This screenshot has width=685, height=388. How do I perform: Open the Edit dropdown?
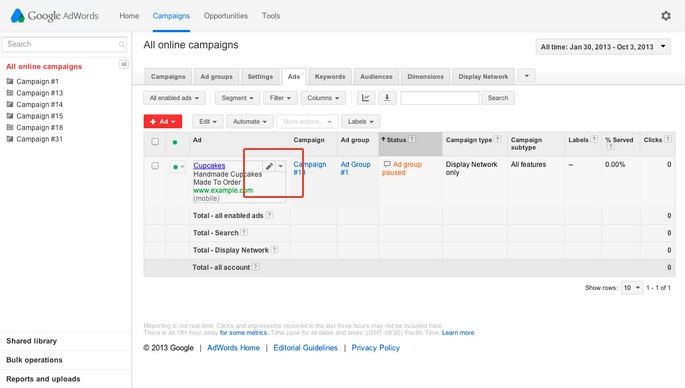pyautogui.click(x=208, y=121)
